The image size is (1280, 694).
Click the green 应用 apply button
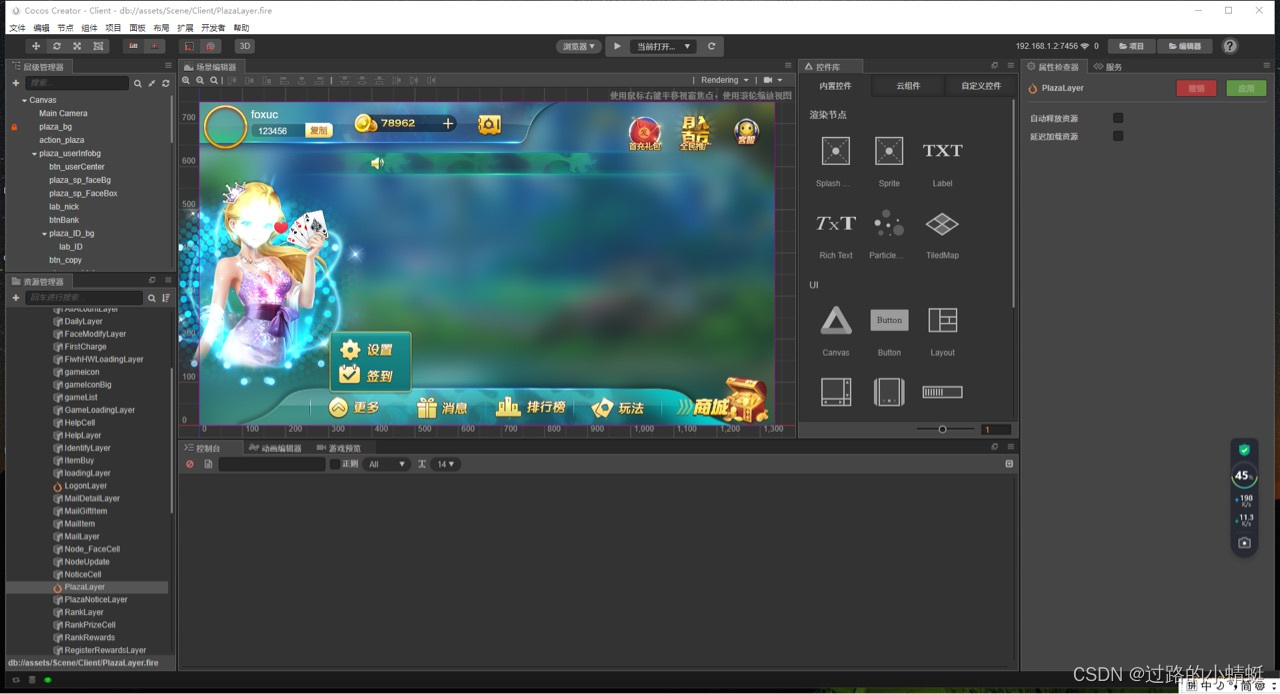pyautogui.click(x=1245, y=88)
